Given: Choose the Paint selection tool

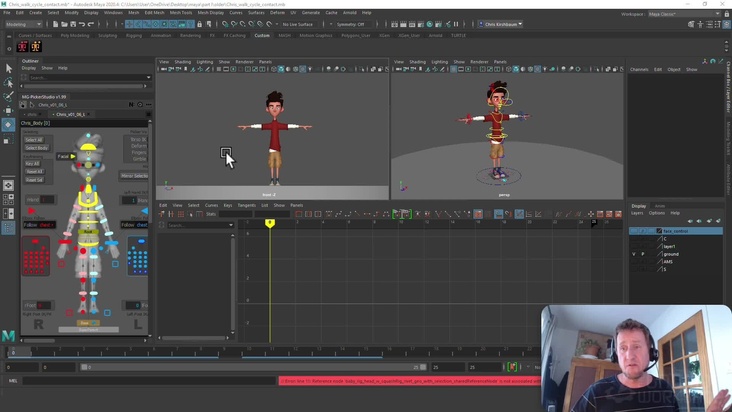Looking at the screenshot, I should coord(9,97).
